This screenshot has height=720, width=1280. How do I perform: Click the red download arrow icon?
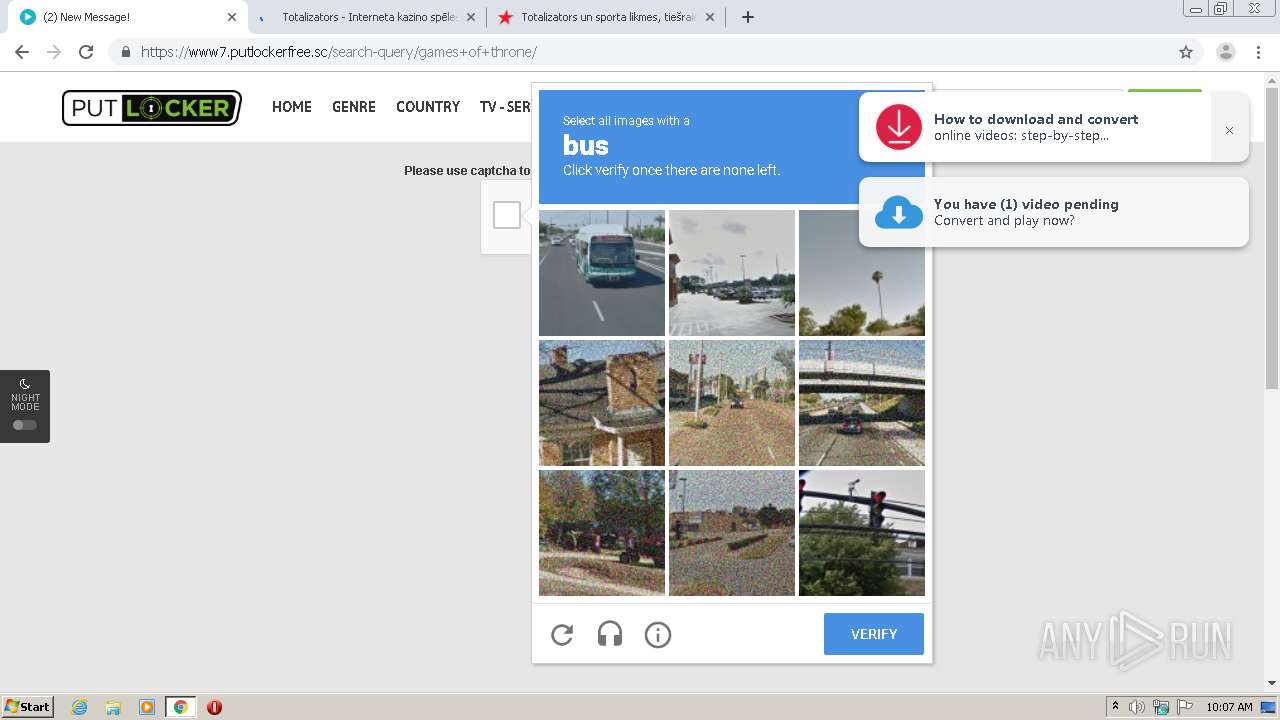click(x=899, y=127)
